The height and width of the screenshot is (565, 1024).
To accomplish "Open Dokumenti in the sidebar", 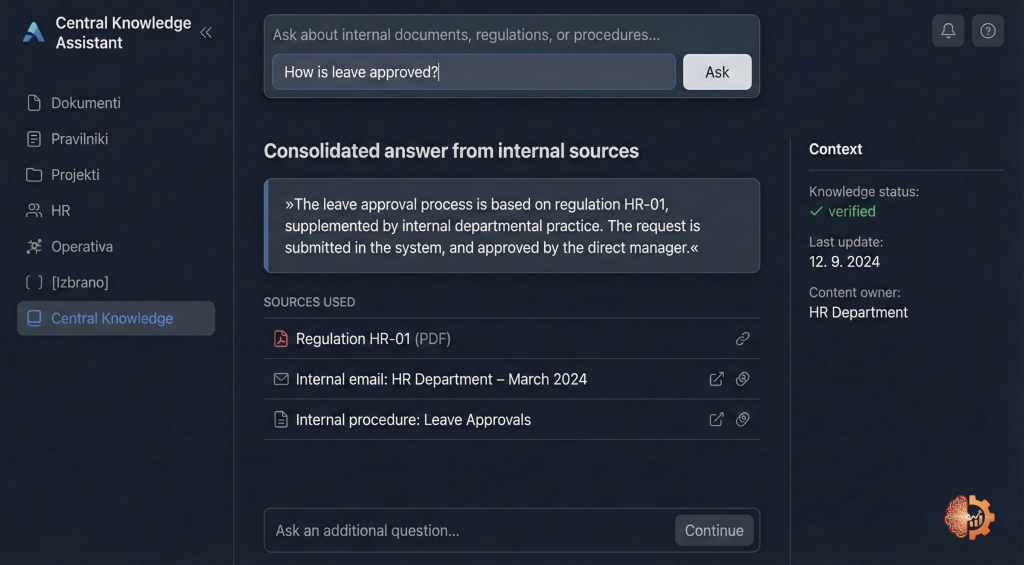I will point(86,103).
